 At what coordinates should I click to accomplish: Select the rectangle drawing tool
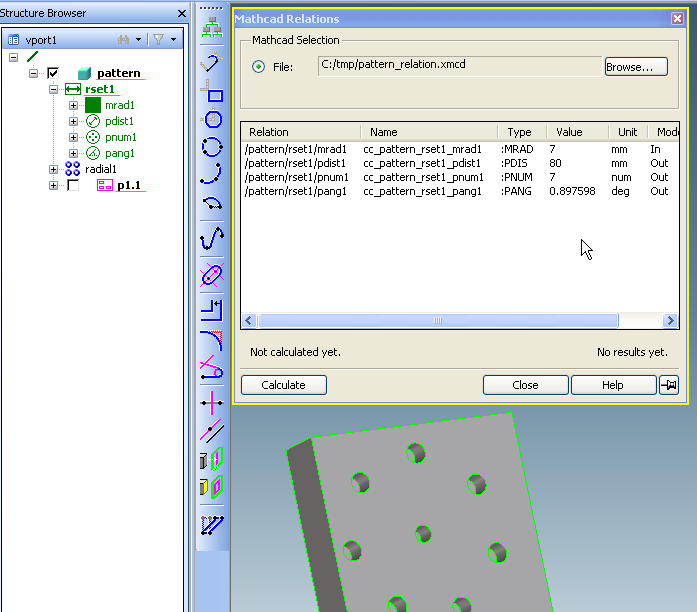pos(212,91)
